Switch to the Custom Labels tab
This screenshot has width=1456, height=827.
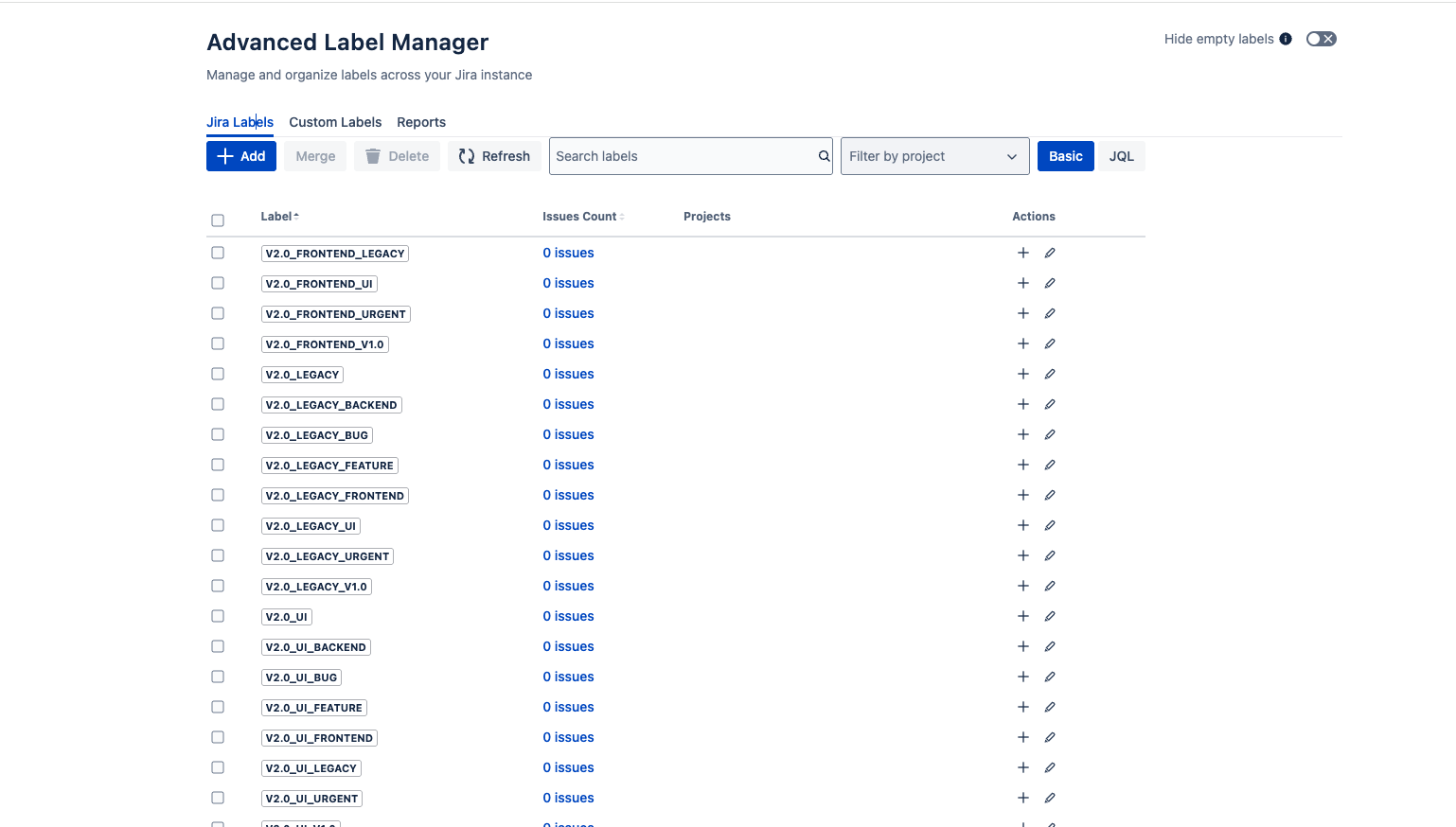pyautogui.click(x=335, y=122)
